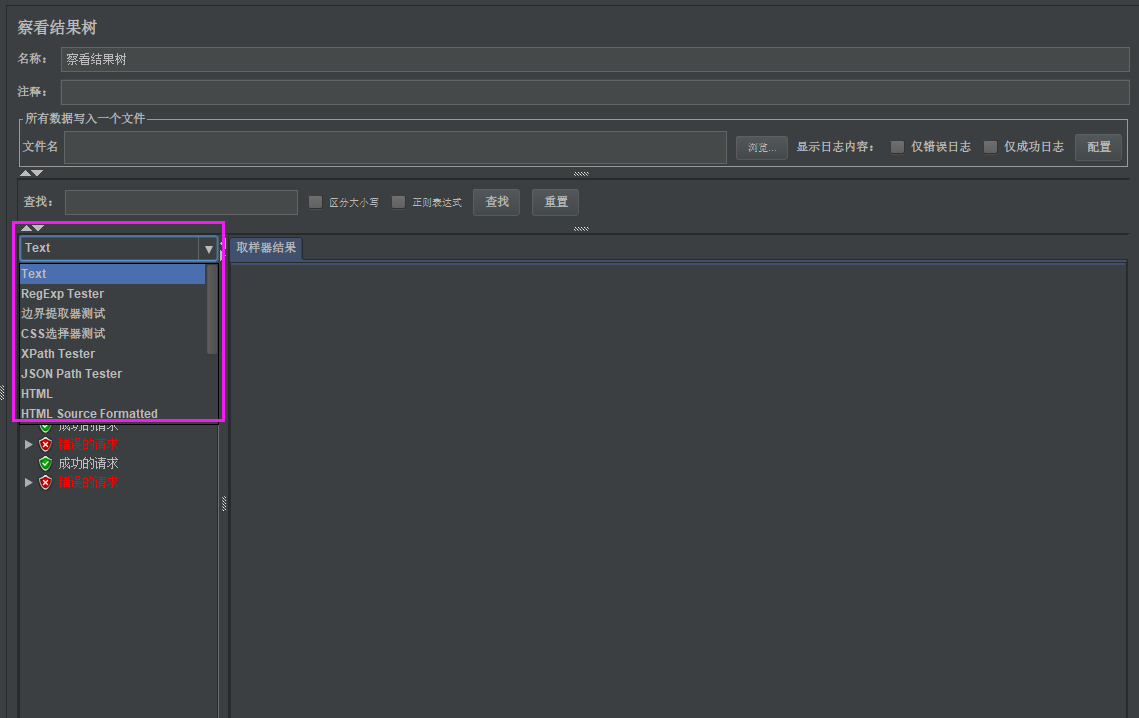Expand the first 错误的请求 tree node
This screenshot has height=718, width=1139.
point(28,443)
